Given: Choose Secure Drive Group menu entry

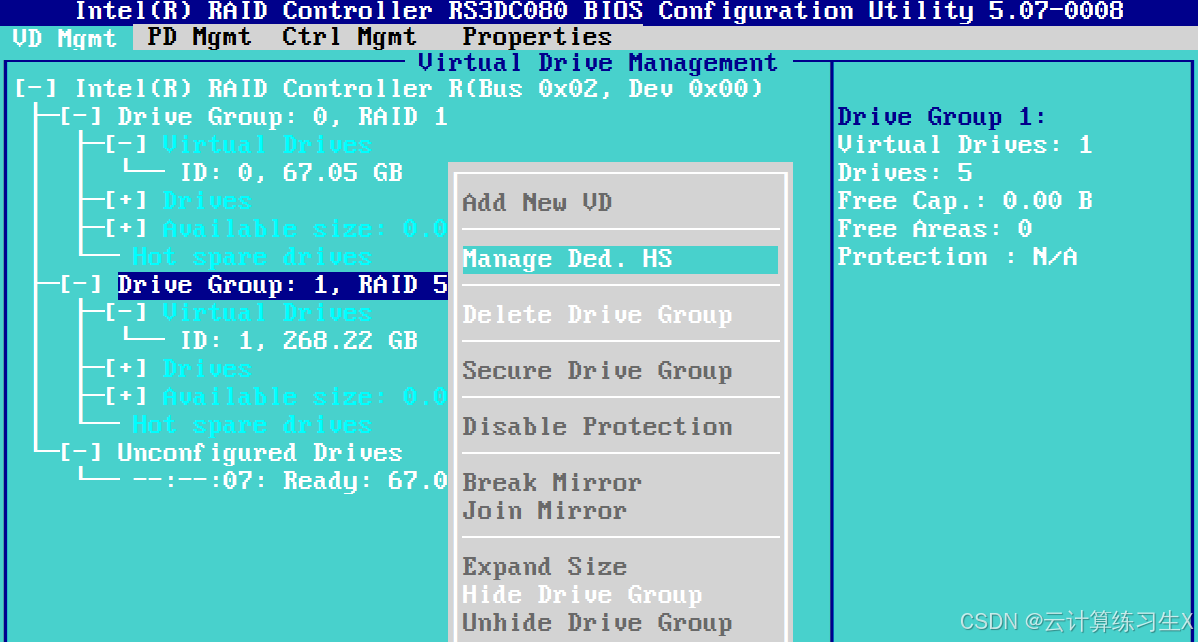Looking at the screenshot, I should [597, 371].
